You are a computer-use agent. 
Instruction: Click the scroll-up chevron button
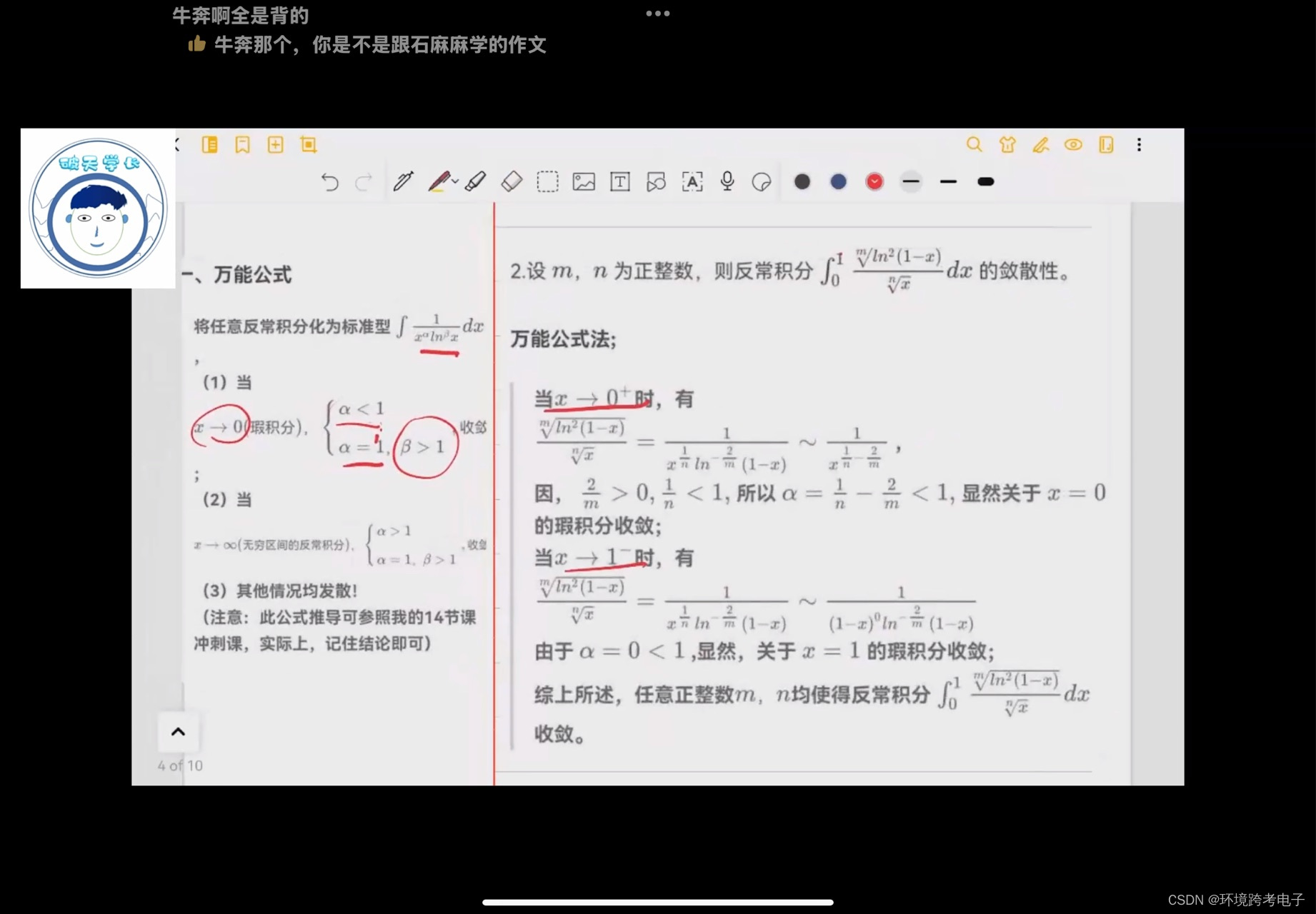point(178,731)
